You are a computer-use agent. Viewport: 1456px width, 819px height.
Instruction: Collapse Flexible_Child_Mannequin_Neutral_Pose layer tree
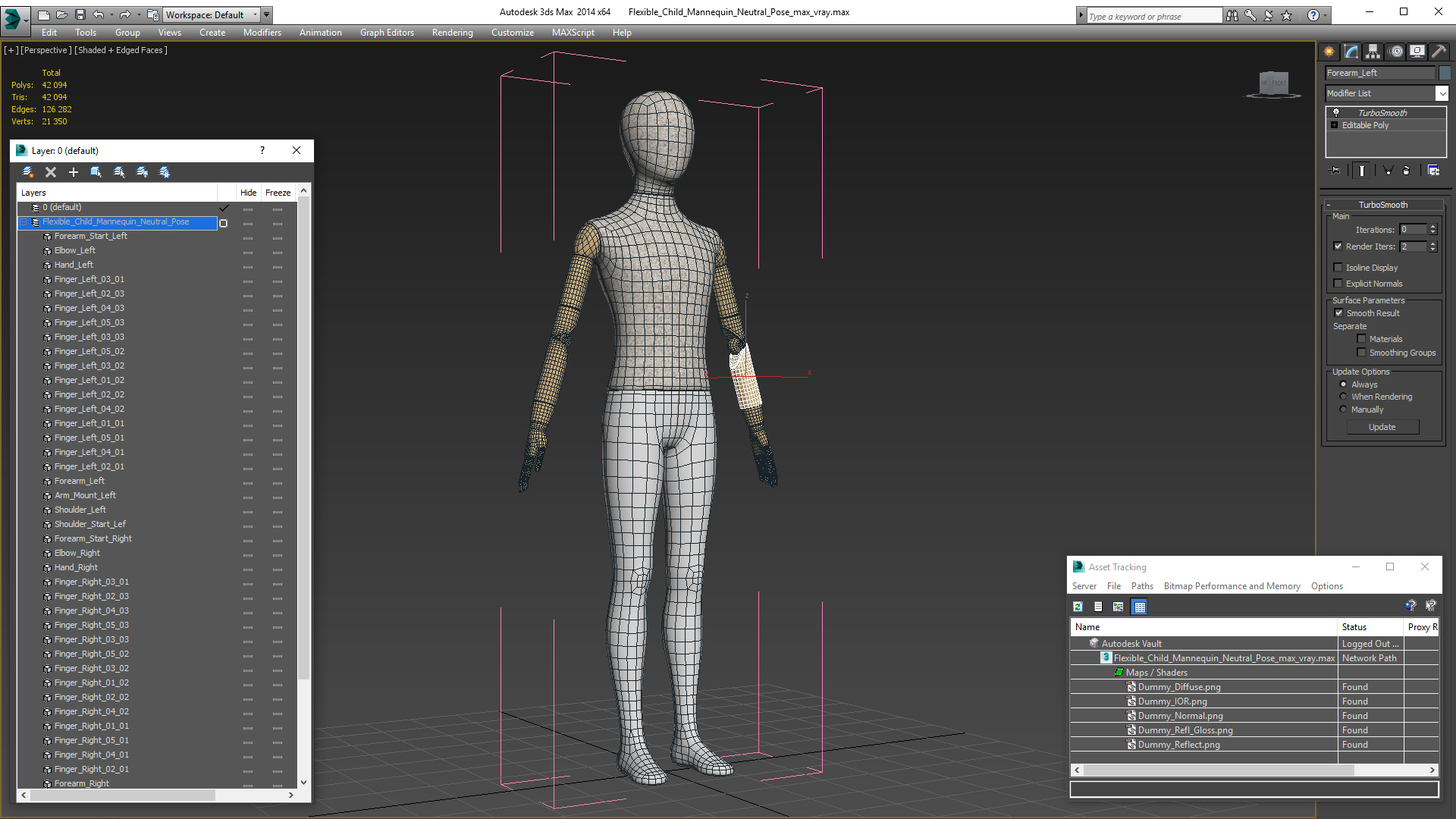23,222
